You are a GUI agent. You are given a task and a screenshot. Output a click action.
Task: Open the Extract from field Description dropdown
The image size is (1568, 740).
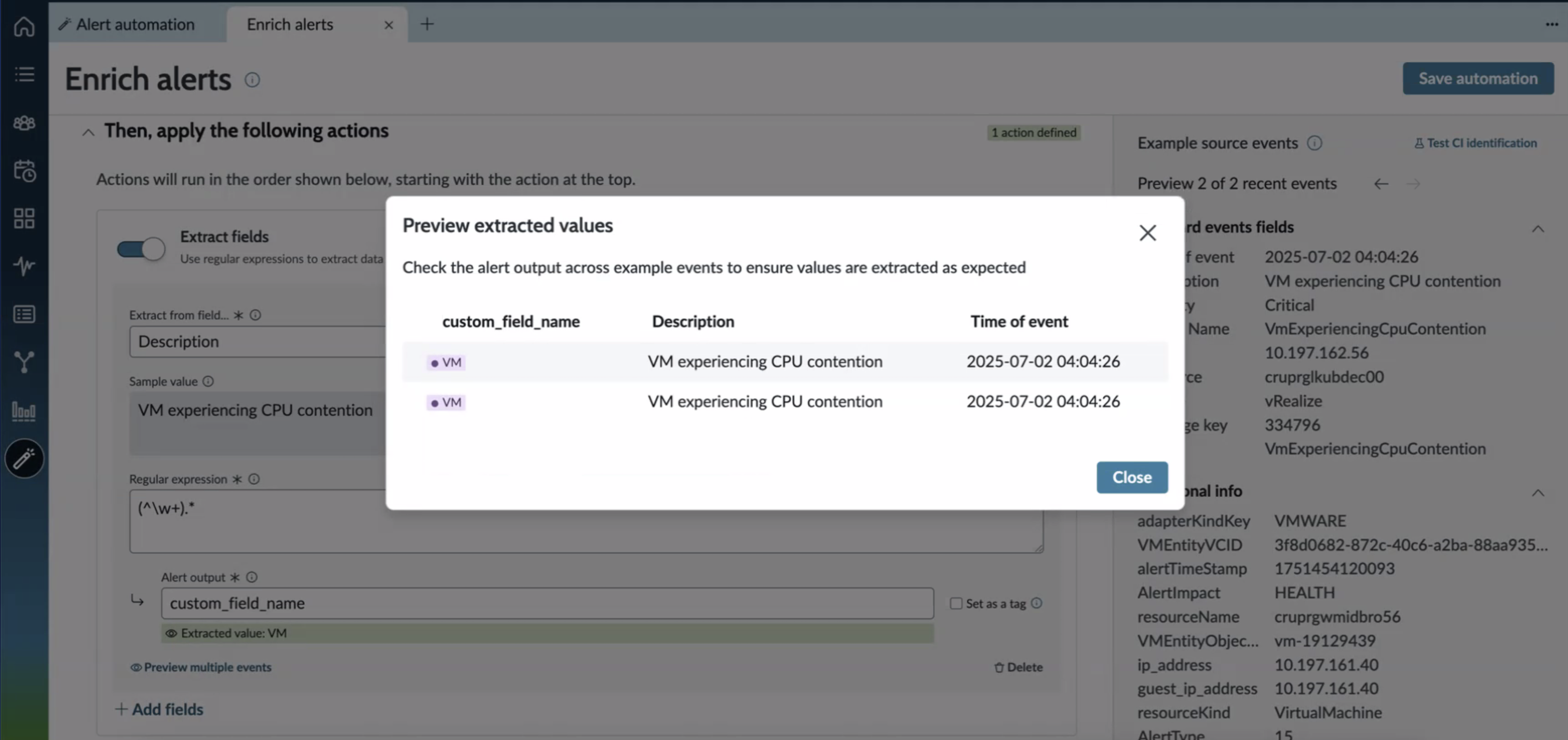(x=258, y=341)
